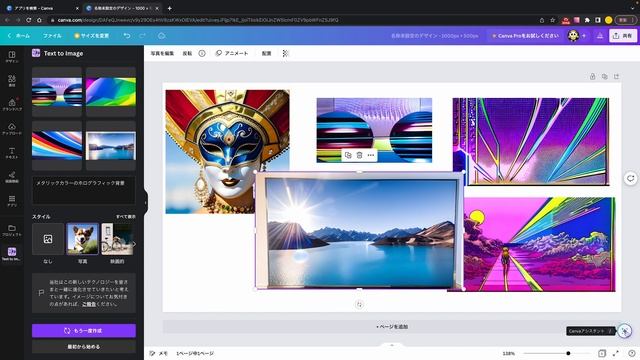Open the File (ファイル) menu

pyautogui.click(x=52, y=36)
